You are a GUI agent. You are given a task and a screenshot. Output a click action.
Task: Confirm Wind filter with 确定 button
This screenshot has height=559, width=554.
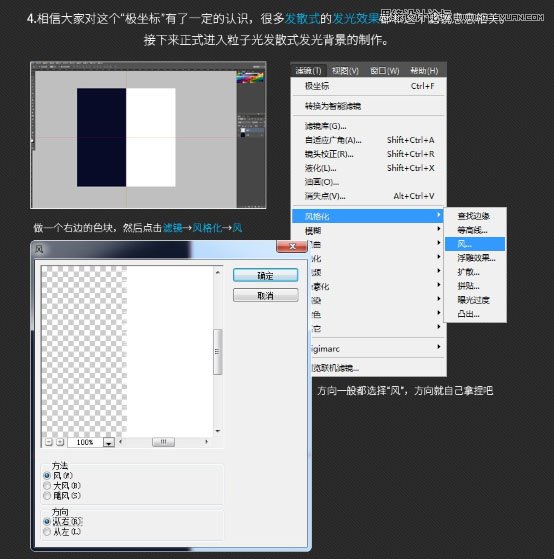(265, 275)
